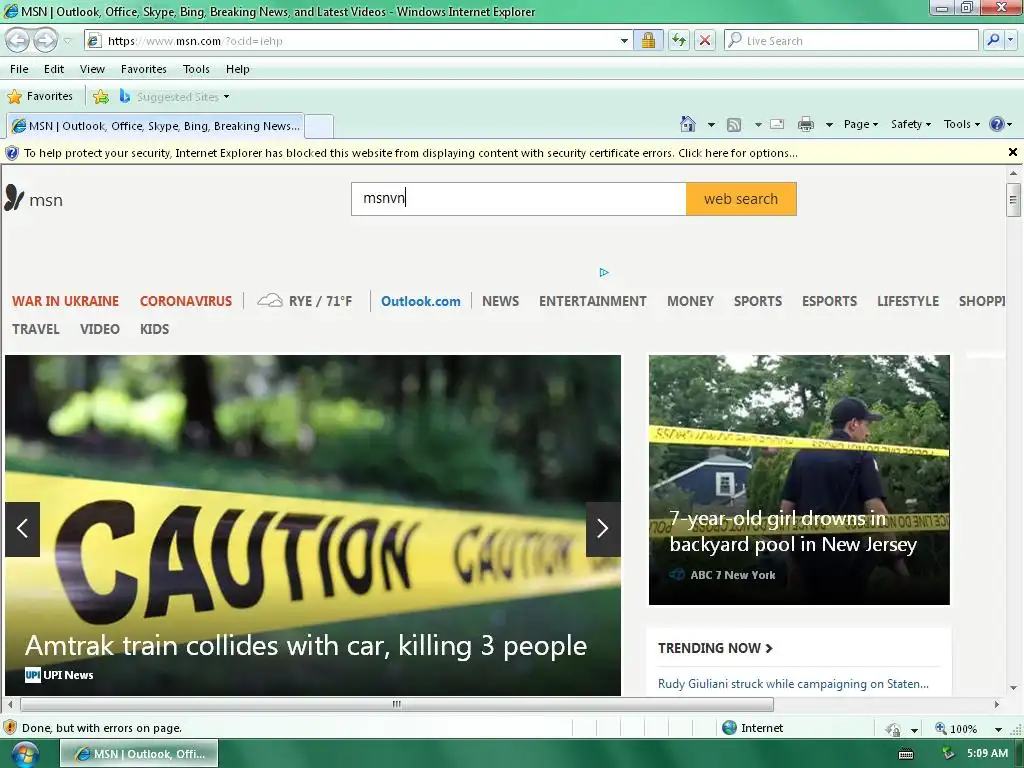Image resolution: width=1024 pixels, height=768 pixels.
Task: Open Rudy Giuliani struck trending story
Action: [x=793, y=684]
